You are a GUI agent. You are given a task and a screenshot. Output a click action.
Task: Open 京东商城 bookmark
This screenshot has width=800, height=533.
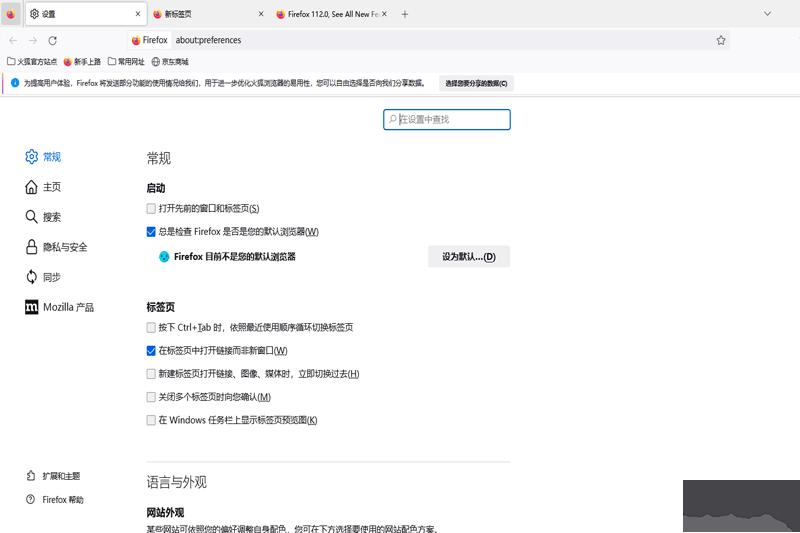coord(170,62)
